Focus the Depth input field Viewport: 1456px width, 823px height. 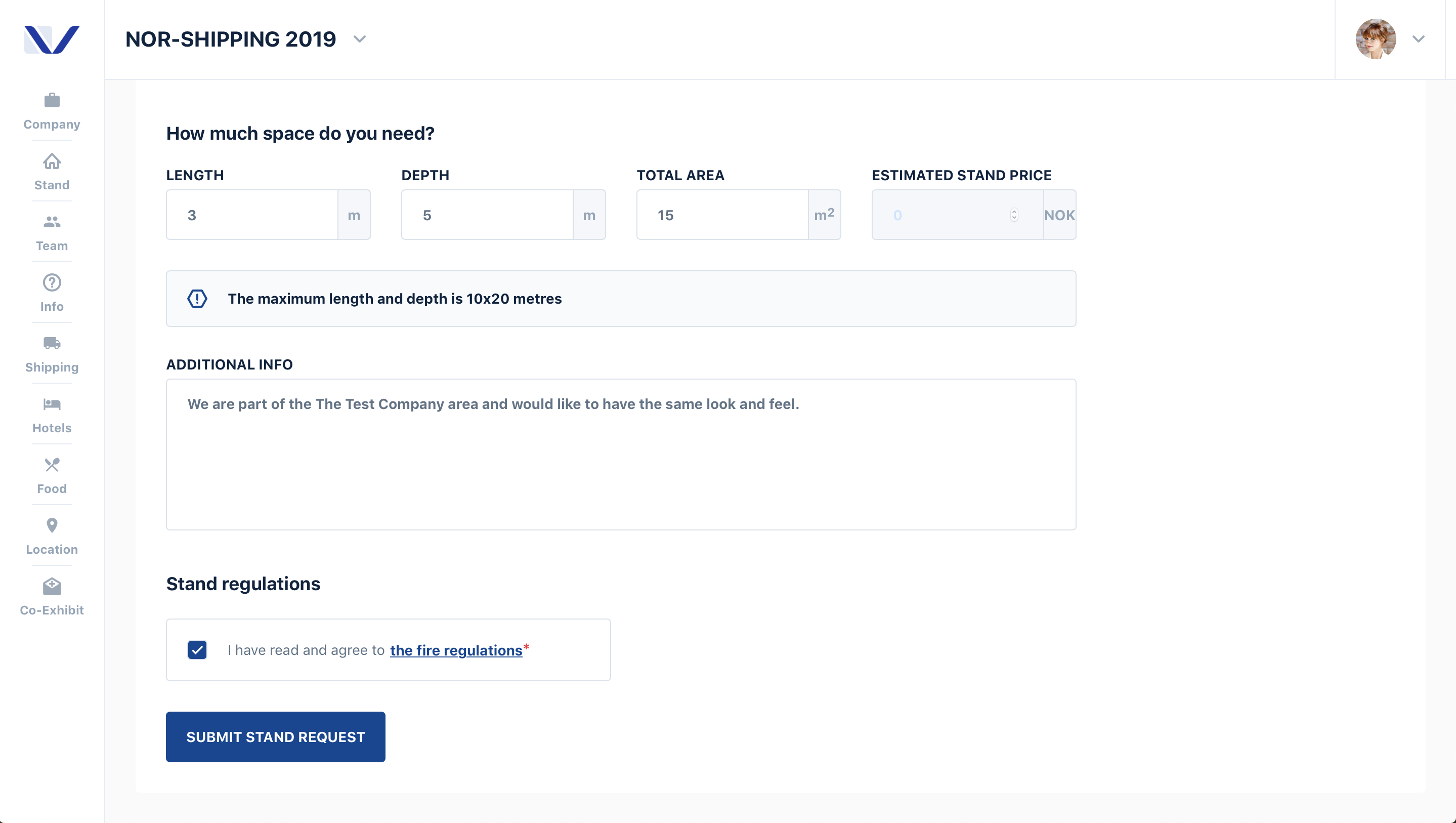[x=487, y=215]
